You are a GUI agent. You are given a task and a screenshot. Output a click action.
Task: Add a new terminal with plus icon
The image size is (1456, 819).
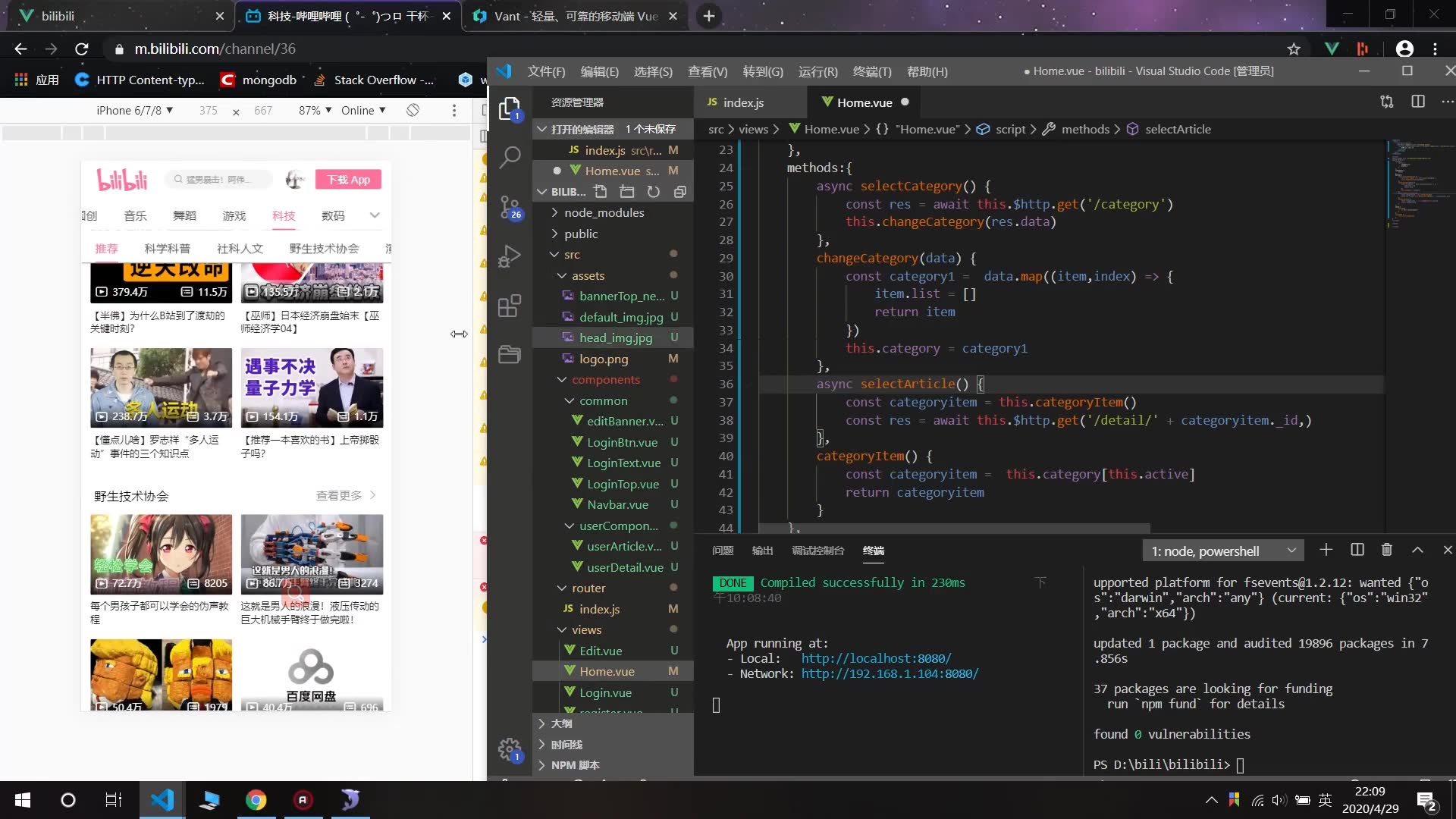pos(1326,550)
